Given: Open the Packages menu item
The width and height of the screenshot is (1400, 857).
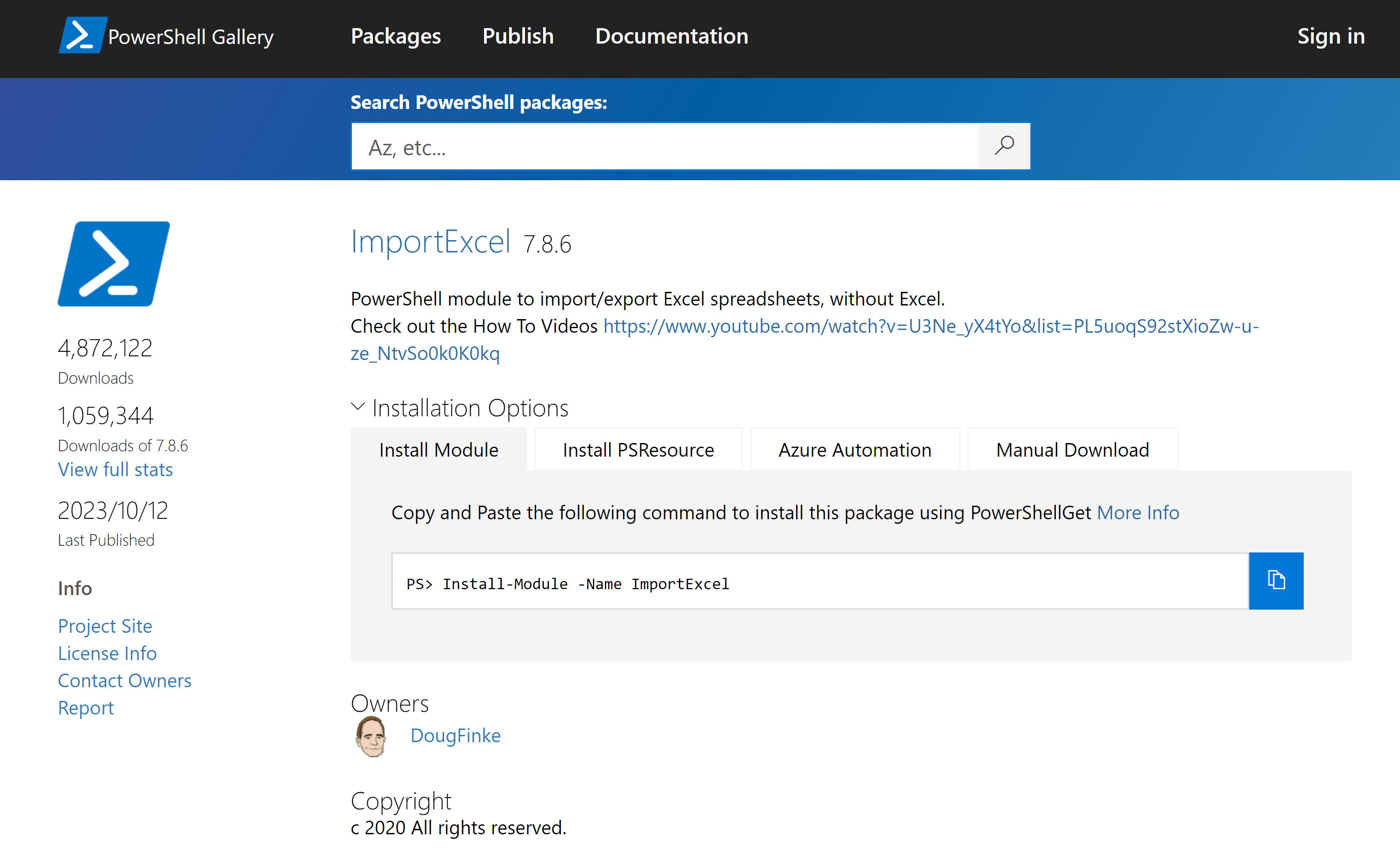Looking at the screenshot, I should (396, 36).
